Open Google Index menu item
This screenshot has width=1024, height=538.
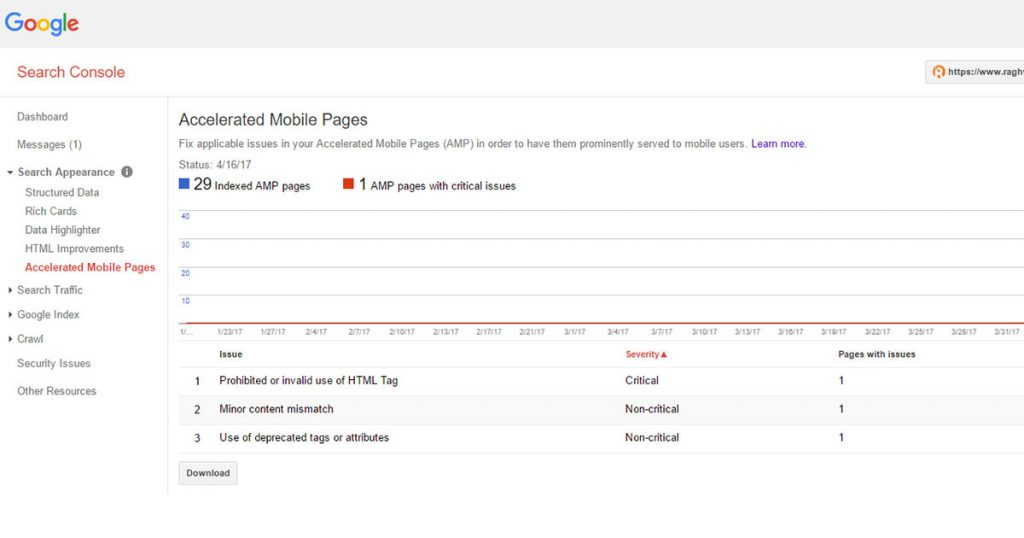pyautogui.click(x=48, y=315)
